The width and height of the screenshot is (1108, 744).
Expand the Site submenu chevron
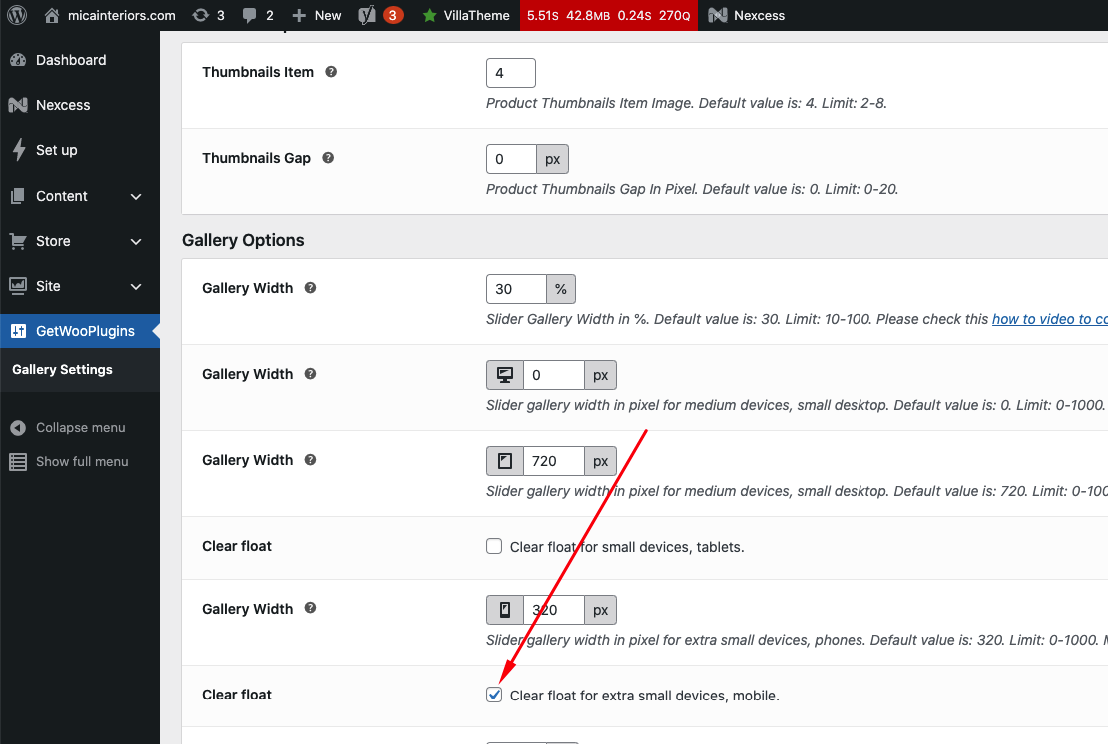tap(136, 286)
